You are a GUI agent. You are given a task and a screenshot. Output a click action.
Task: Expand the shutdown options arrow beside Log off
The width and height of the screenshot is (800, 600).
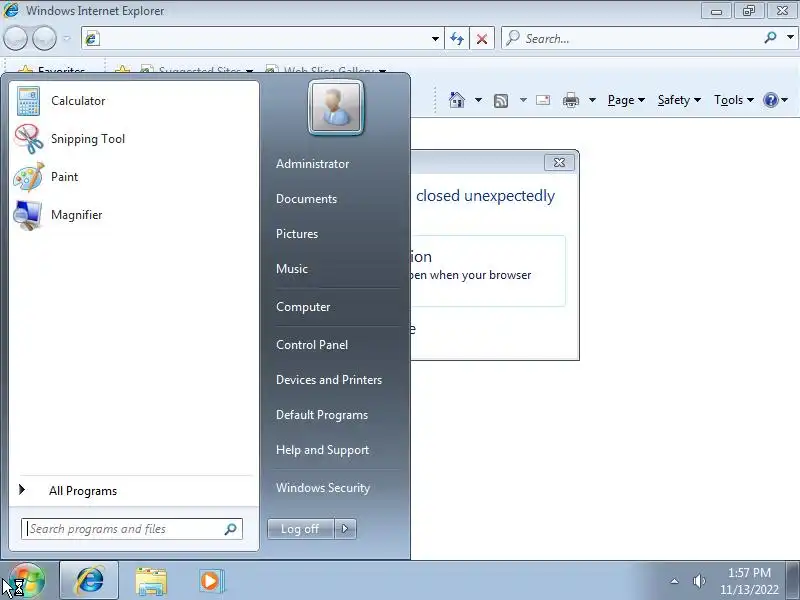[x=345, y=529]
